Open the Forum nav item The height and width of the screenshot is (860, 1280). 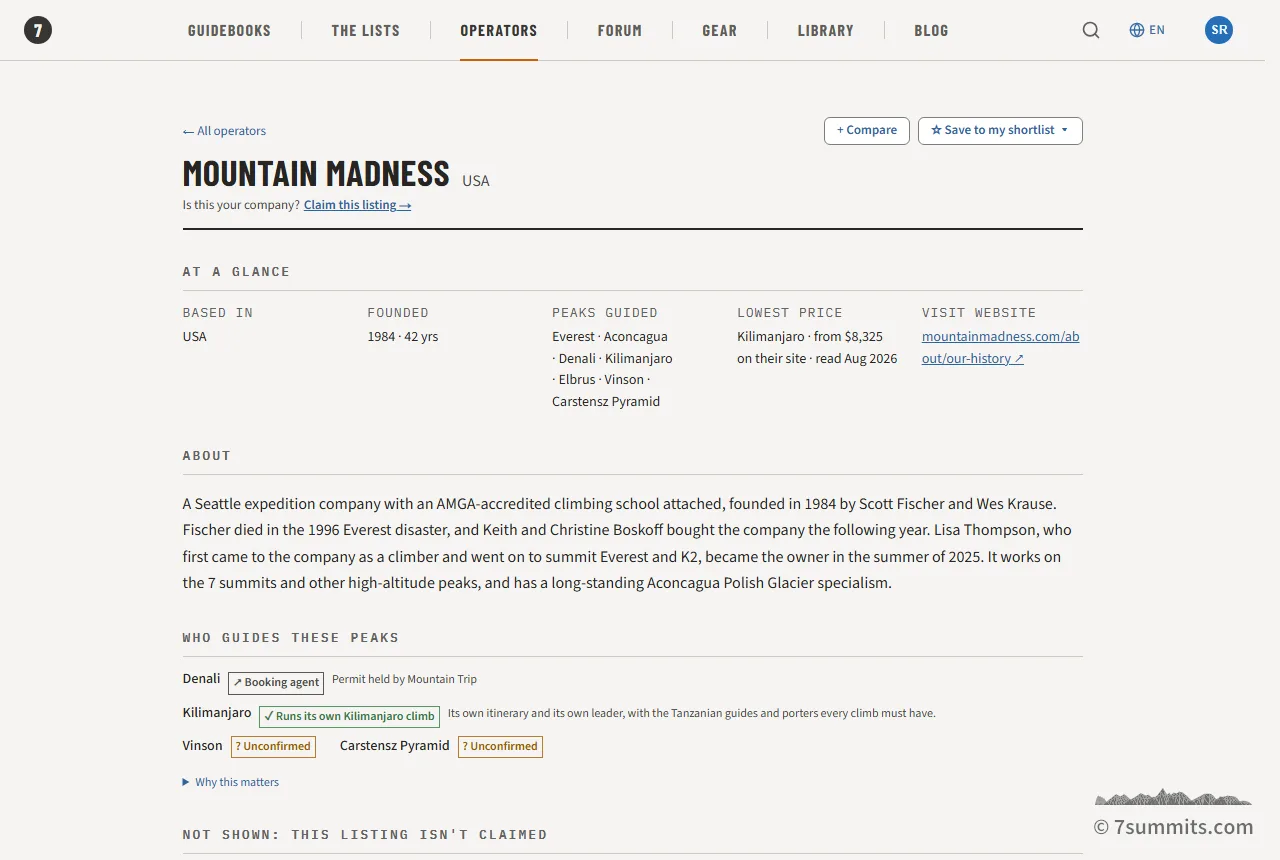[620, 30]
